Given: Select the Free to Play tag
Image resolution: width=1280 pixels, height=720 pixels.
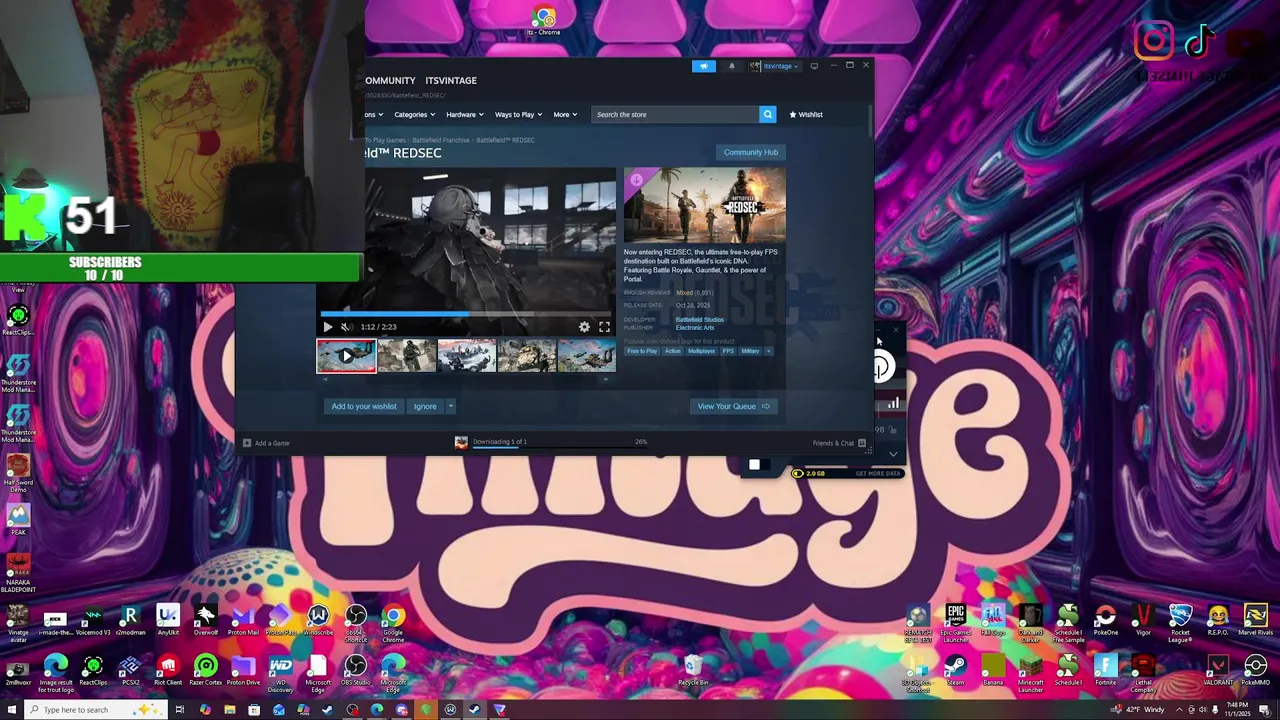Looking at the screenshot, I should pos(642,351).
